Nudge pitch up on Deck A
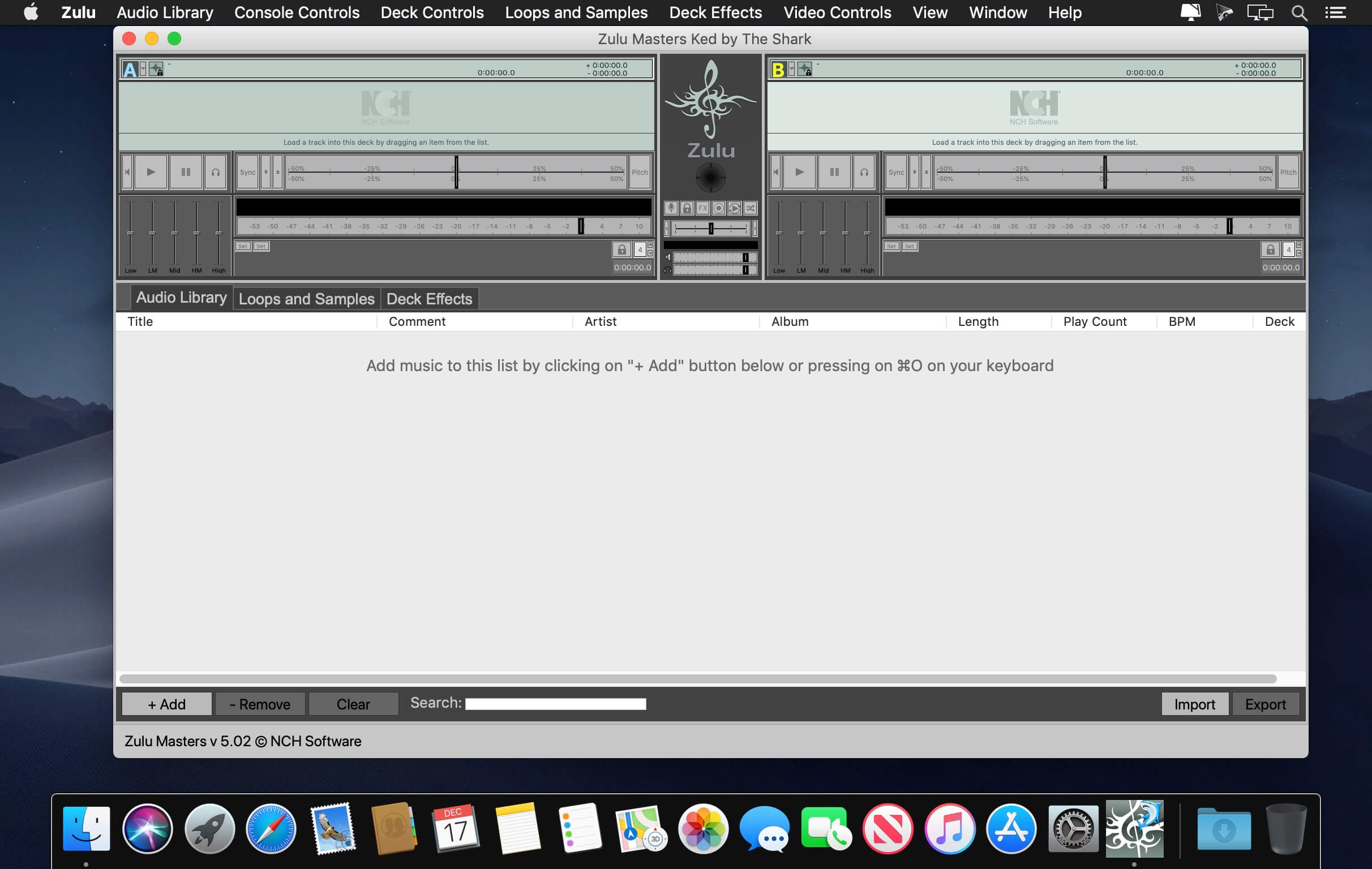 click(278, 172)
